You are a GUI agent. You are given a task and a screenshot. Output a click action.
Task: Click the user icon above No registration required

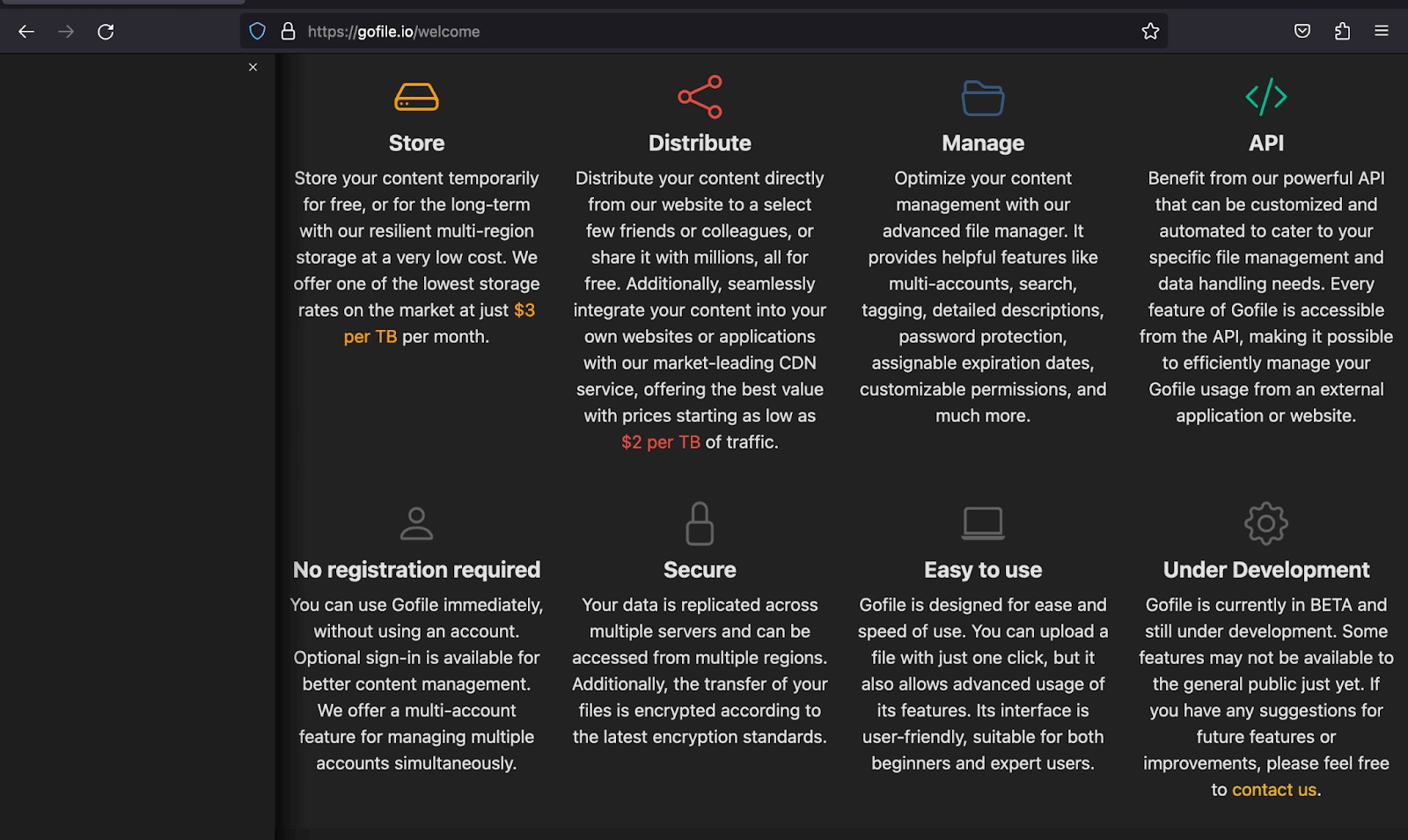(x=416, y=523)
